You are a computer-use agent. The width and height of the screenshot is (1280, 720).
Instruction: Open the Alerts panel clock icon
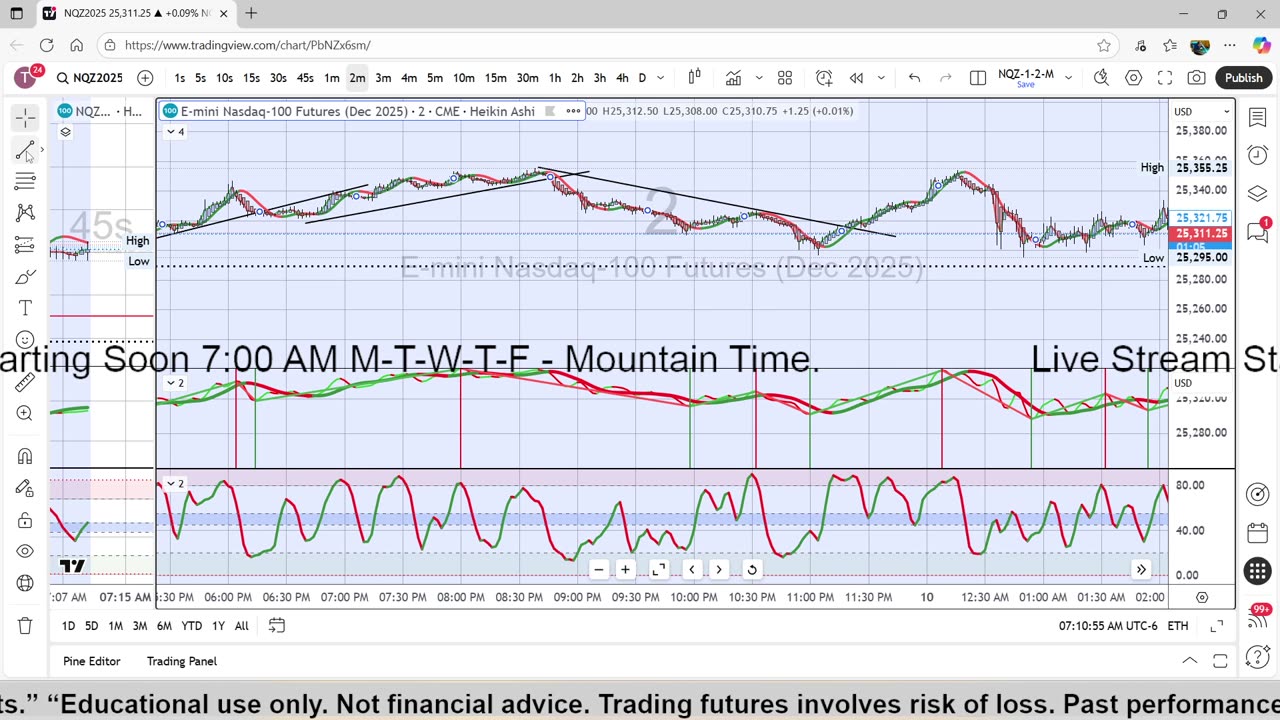tap(1258, 155)
